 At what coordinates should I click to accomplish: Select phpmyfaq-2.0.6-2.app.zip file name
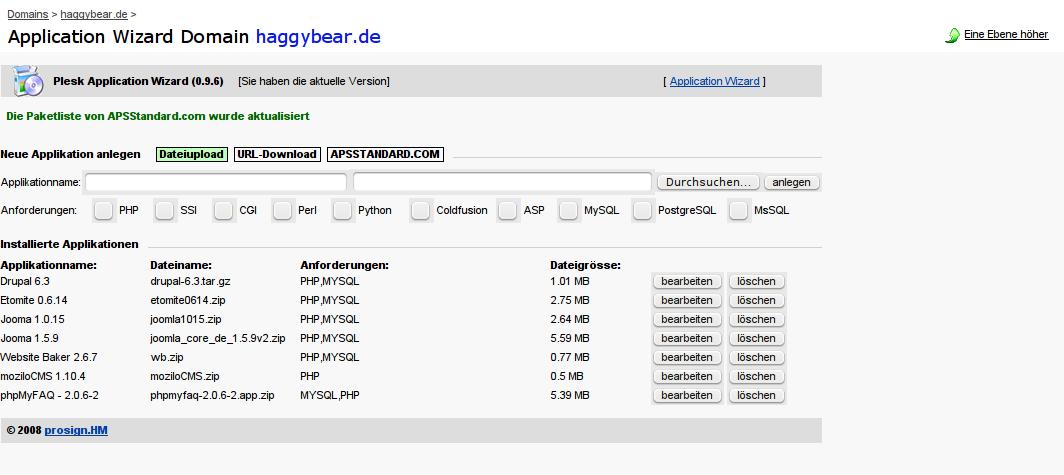(x=212, y=395)
